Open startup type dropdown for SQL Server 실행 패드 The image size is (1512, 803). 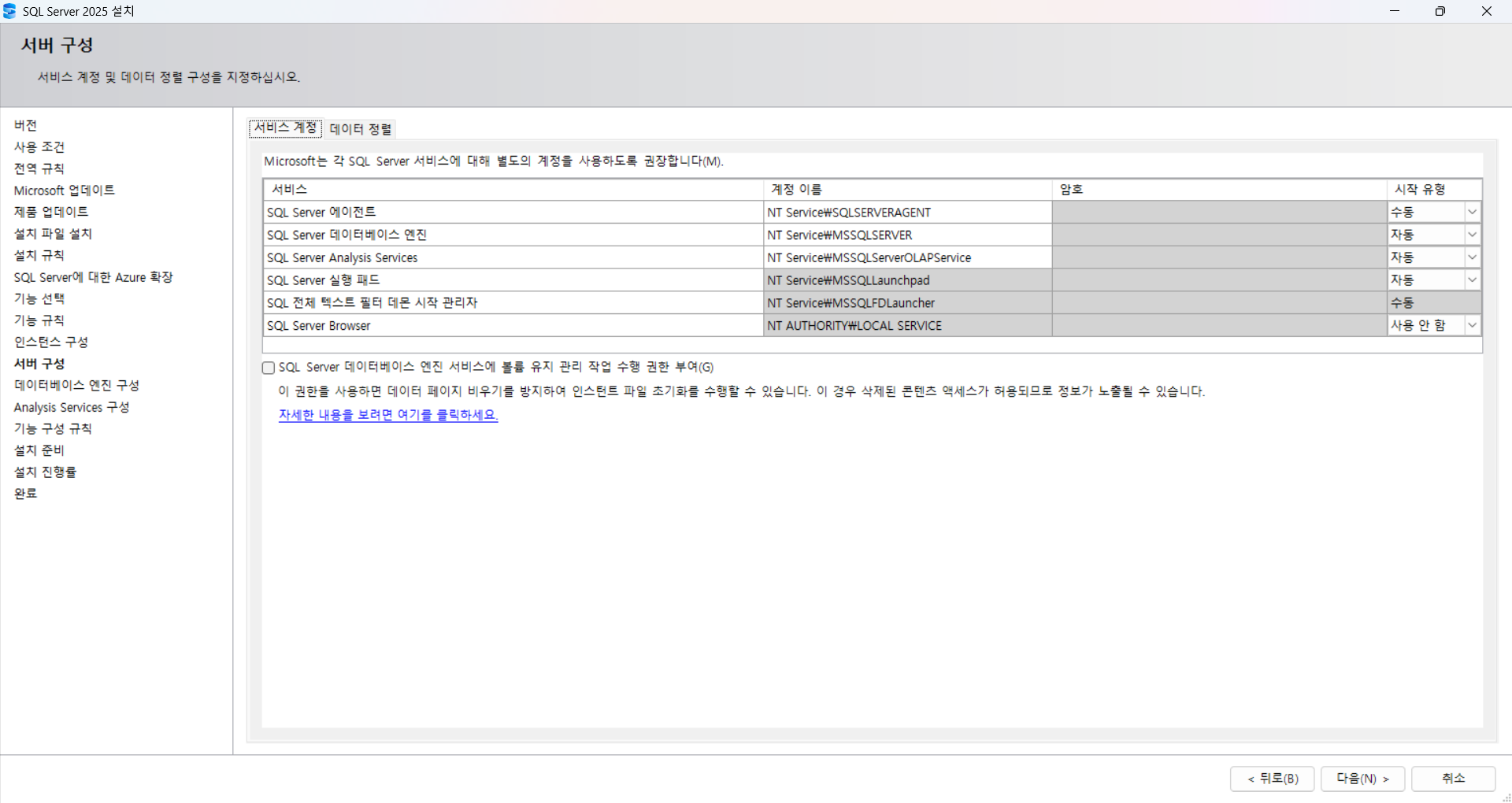[x=1472, y=280]
